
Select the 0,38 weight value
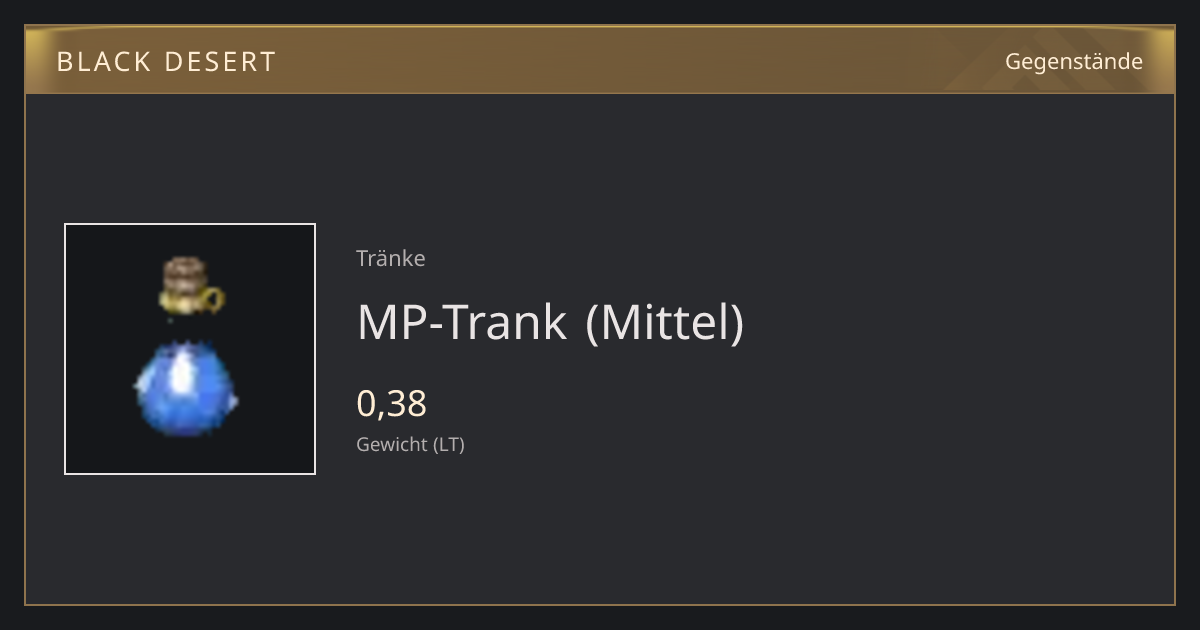coord(392,403)
